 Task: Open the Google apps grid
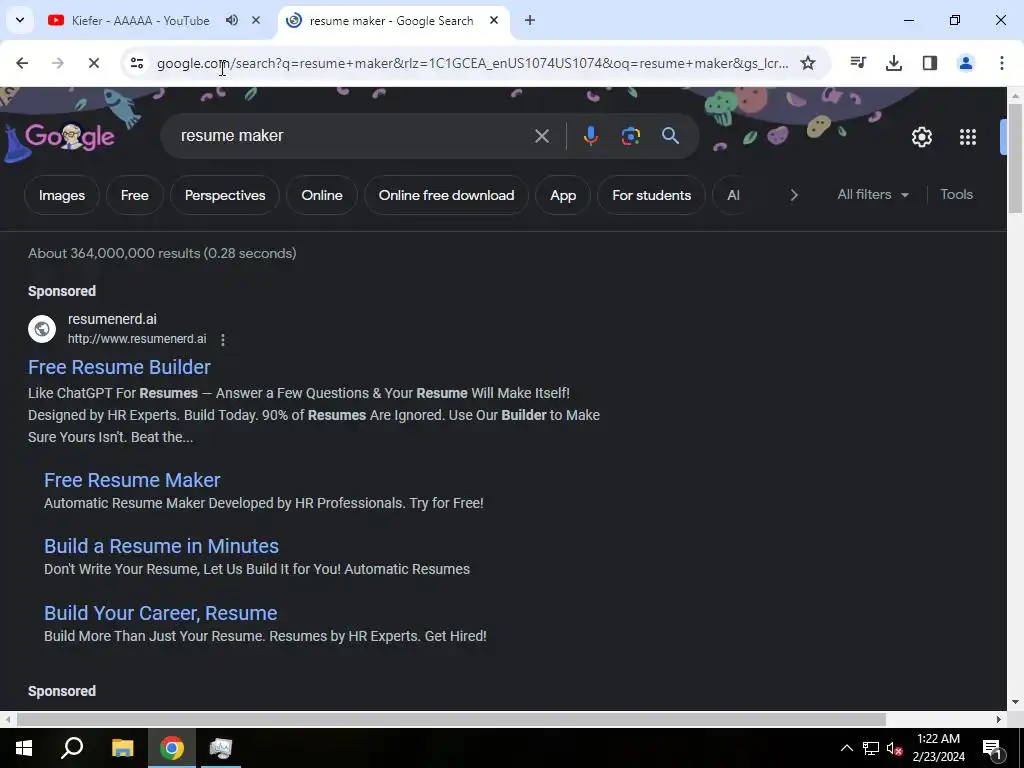point(968,137)
